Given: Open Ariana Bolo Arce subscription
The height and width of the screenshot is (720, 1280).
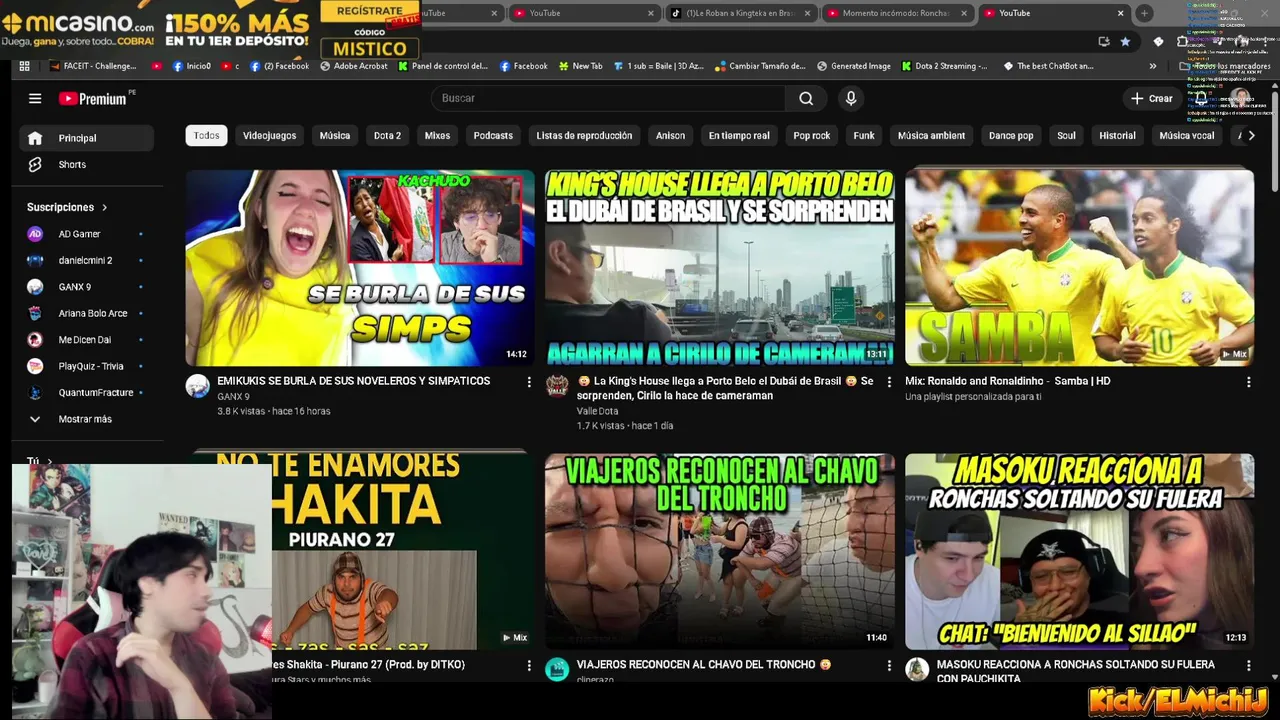Looking at the screenshot, I should coord(86,313).
